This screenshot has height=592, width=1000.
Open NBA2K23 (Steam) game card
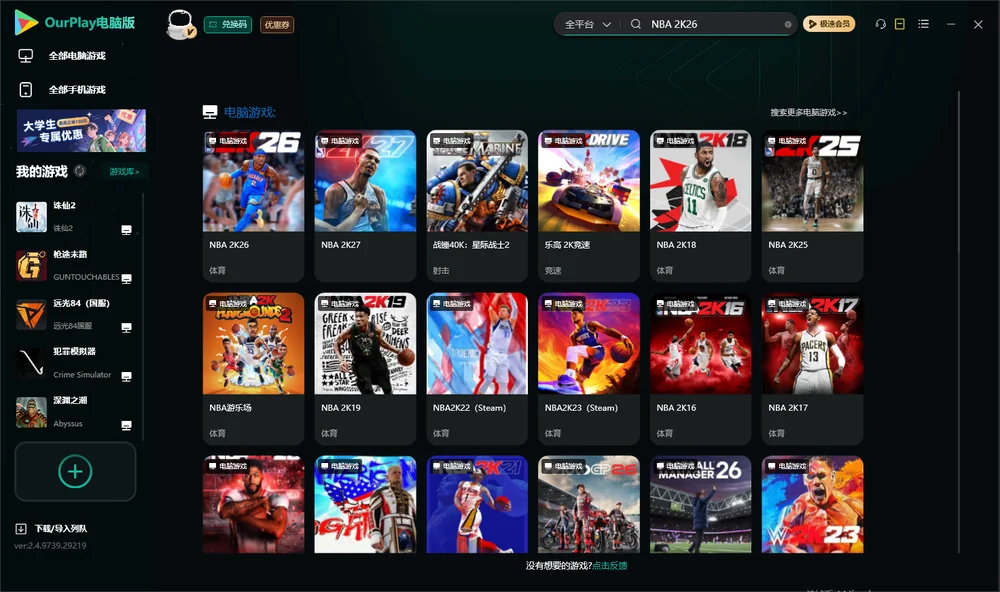tap(589, 368)
